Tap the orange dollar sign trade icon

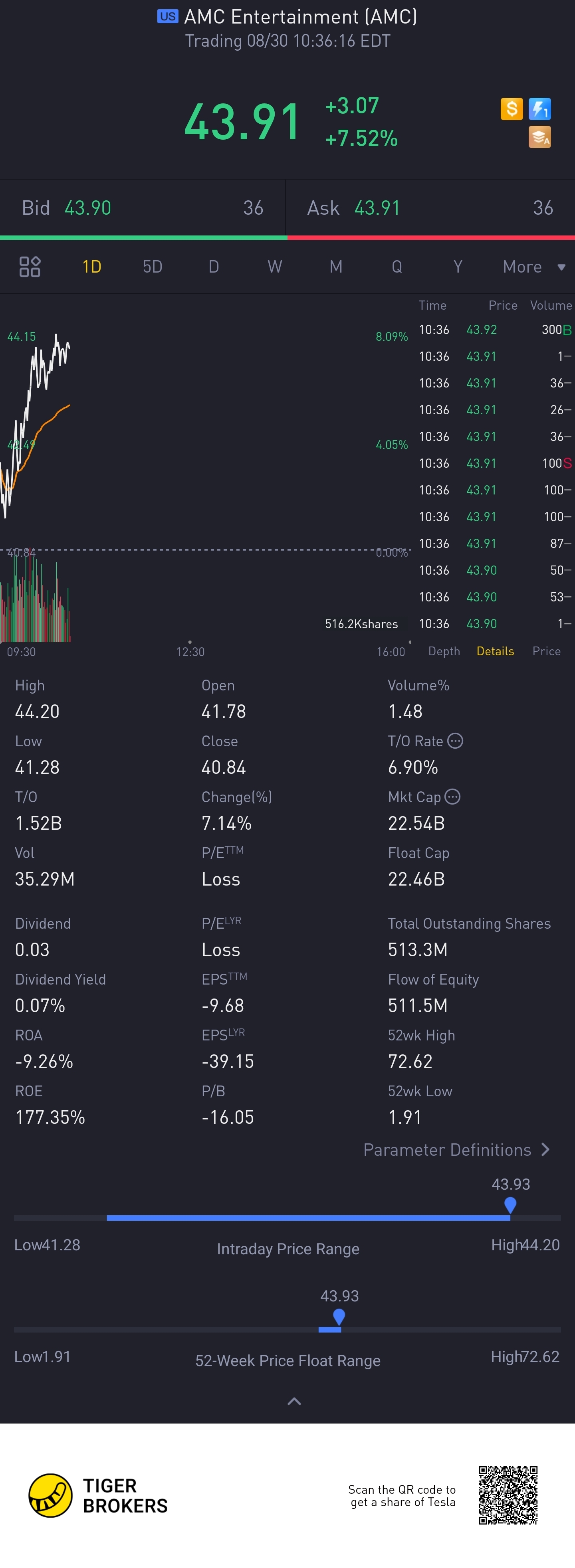pyautogui.click(x=512, y=109)
